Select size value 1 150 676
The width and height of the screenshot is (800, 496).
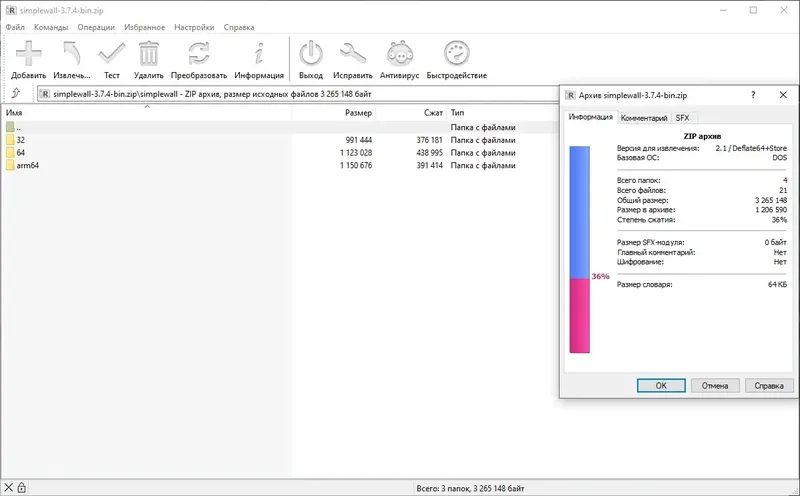[x=356, y=165]
